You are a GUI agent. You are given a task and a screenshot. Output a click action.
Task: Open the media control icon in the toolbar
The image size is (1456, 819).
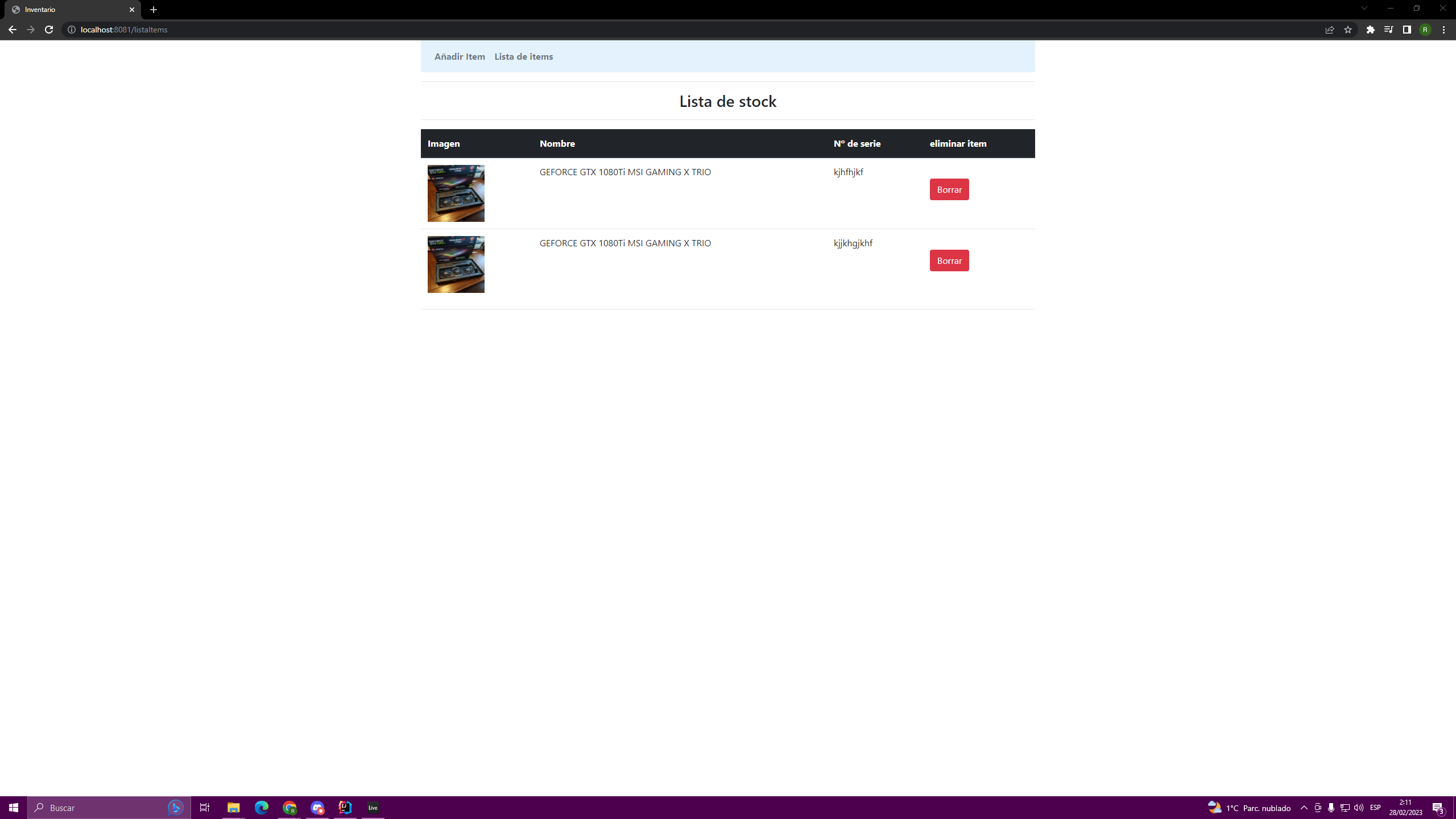pos(1388,30)
